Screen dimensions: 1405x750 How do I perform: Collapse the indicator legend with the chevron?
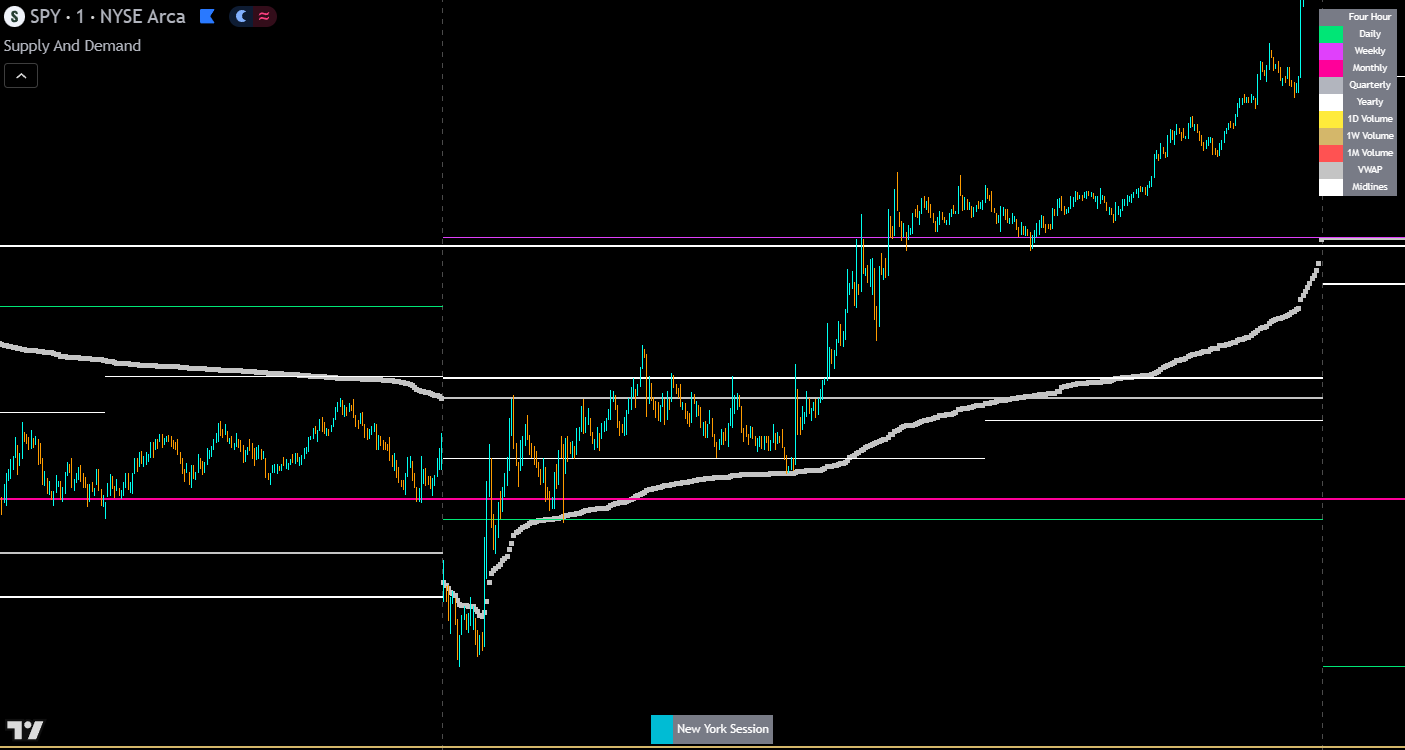pos(21,75)
